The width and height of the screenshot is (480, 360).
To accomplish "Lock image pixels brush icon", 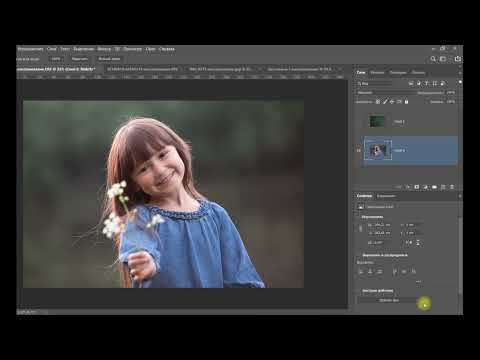I will 385,102.
